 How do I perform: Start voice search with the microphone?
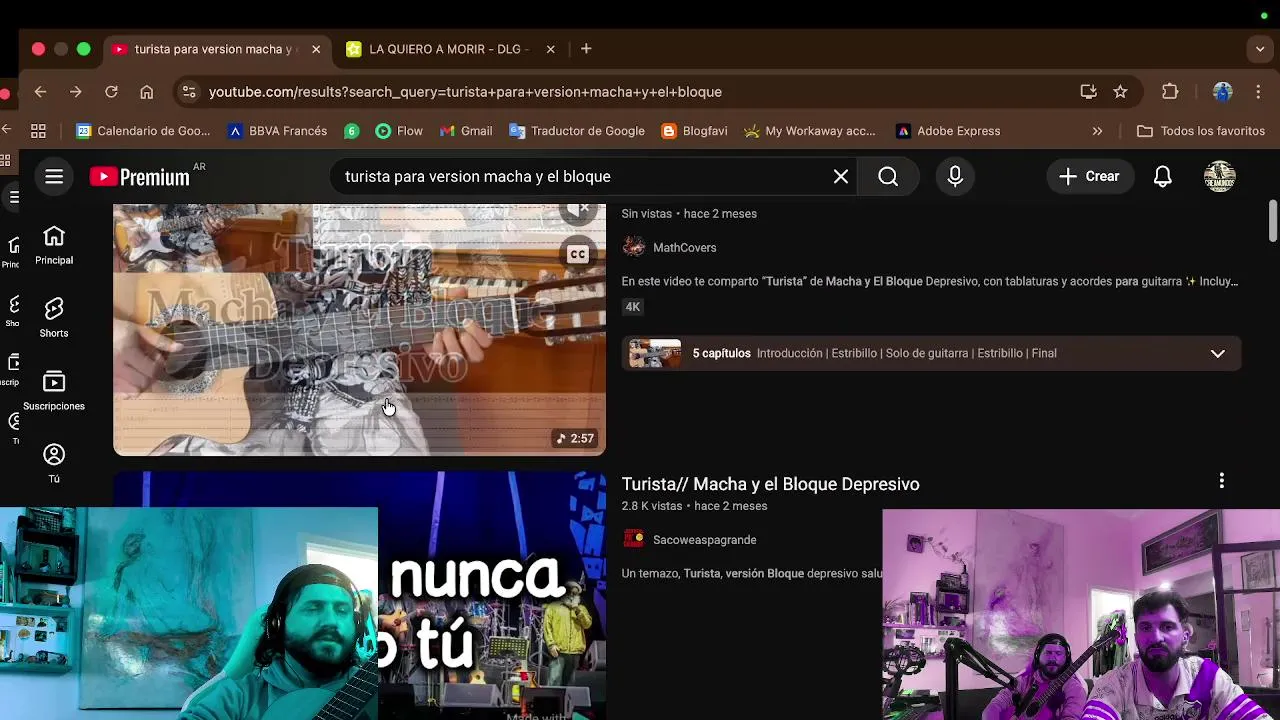pos(955,177)
